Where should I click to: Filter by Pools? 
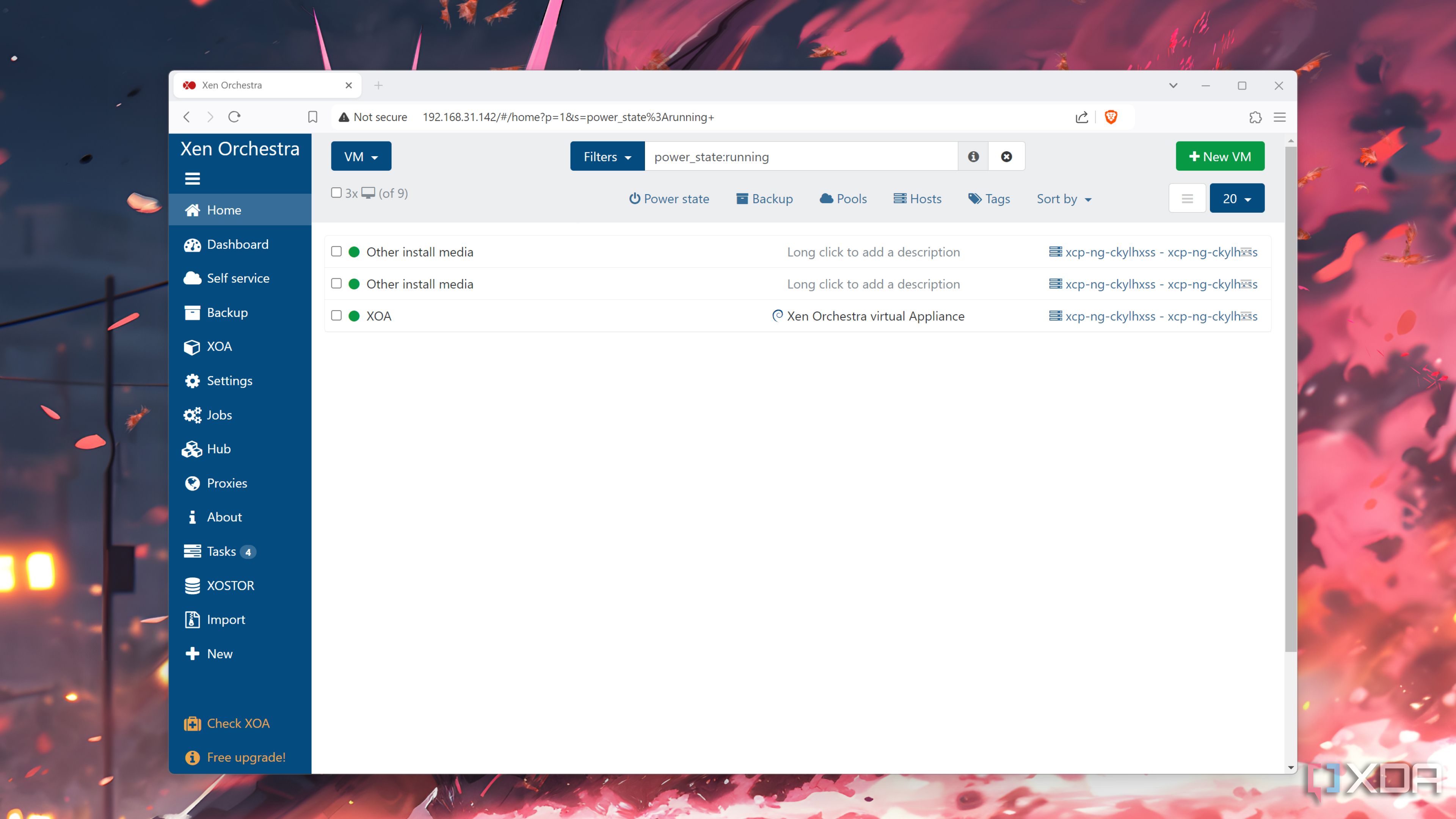pyautogui.click(x=843, y=199)
